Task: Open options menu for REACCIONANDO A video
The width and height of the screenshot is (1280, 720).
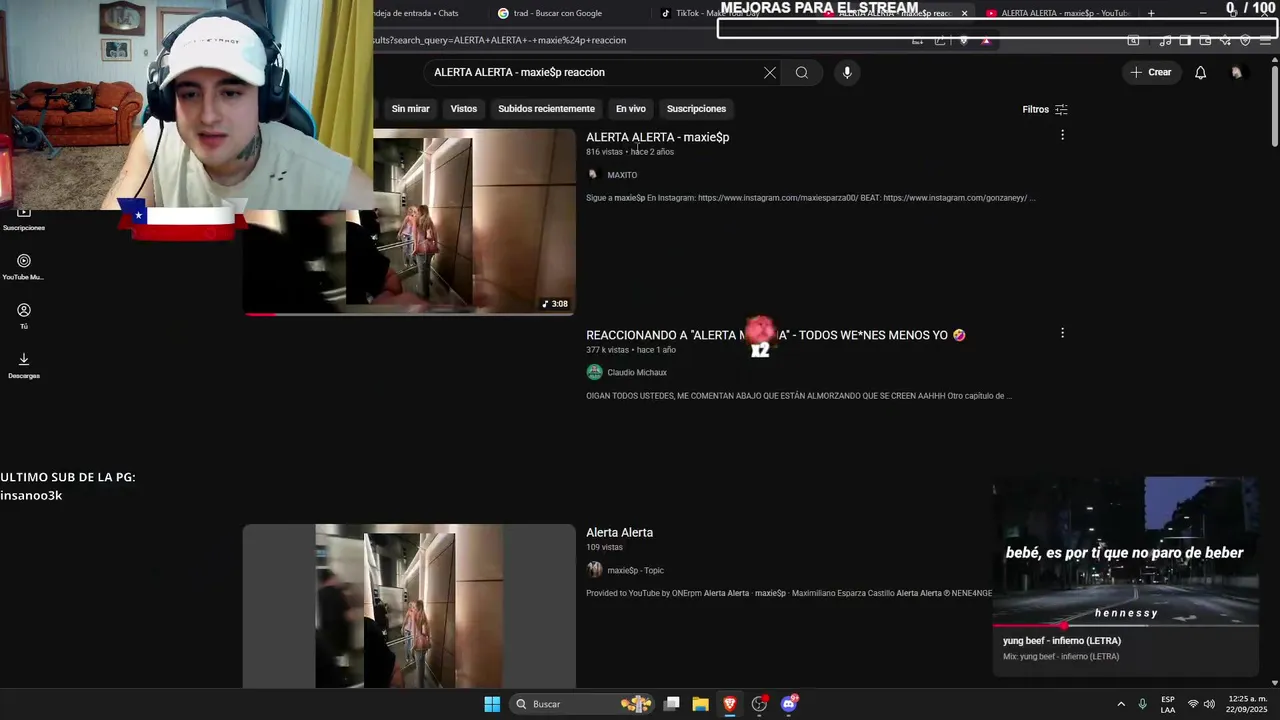Action: (x=1062, y=333)
